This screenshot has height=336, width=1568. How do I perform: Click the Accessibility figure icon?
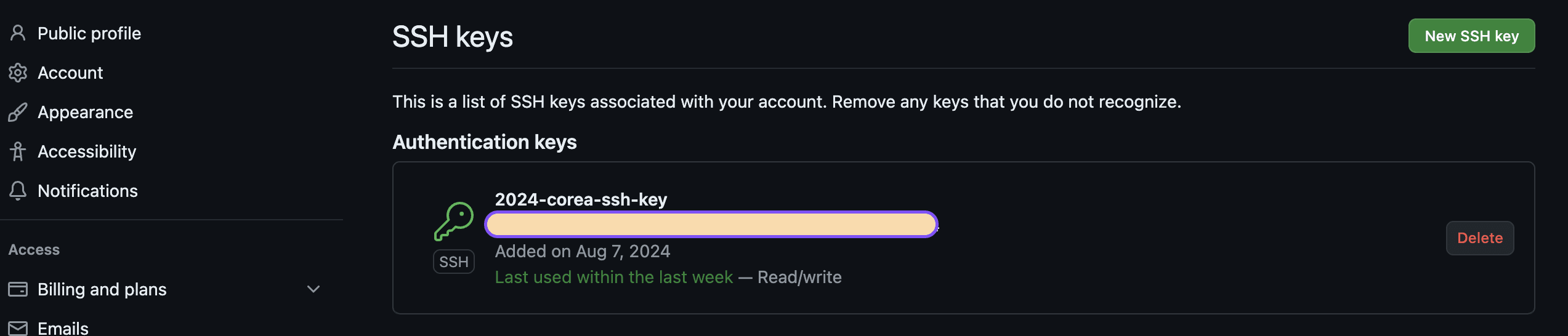18,151
